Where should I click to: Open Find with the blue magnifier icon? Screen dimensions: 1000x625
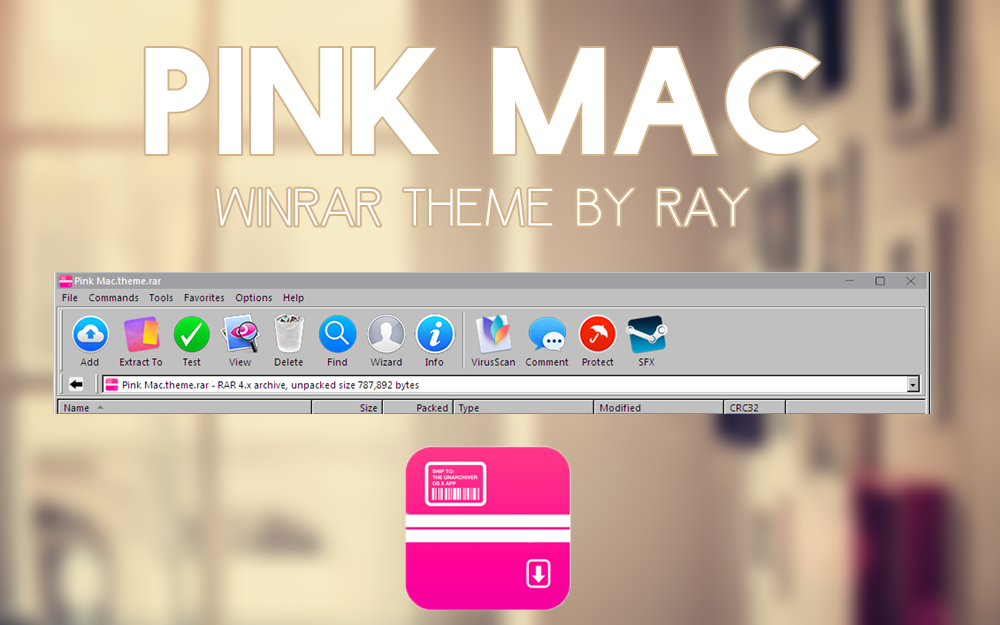pos(337,334)
